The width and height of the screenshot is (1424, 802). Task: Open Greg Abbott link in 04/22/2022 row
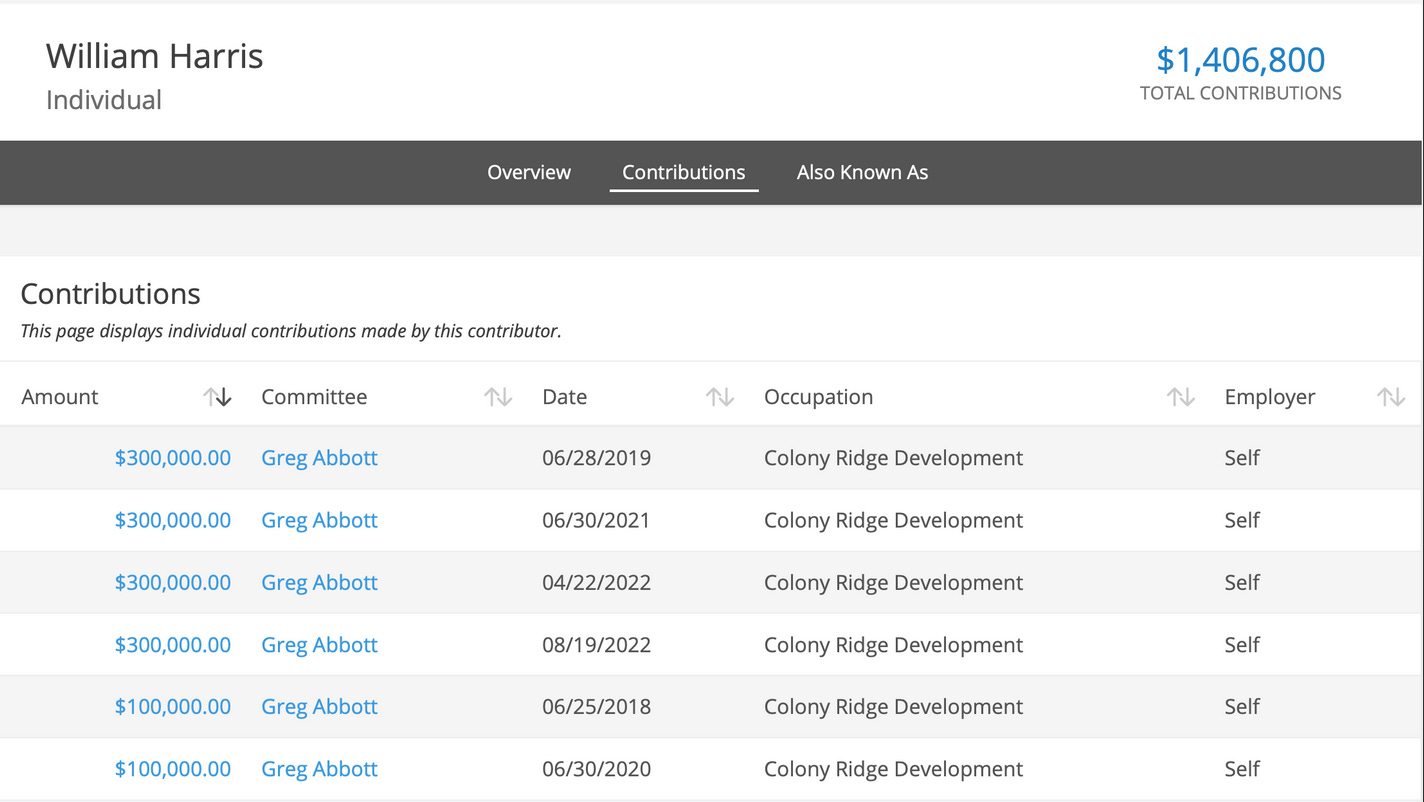(x=320, y=582)
